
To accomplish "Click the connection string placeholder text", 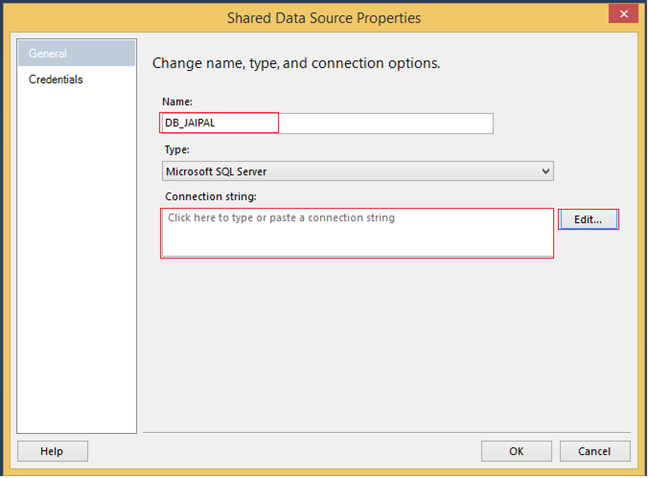I will click(281, 217).
